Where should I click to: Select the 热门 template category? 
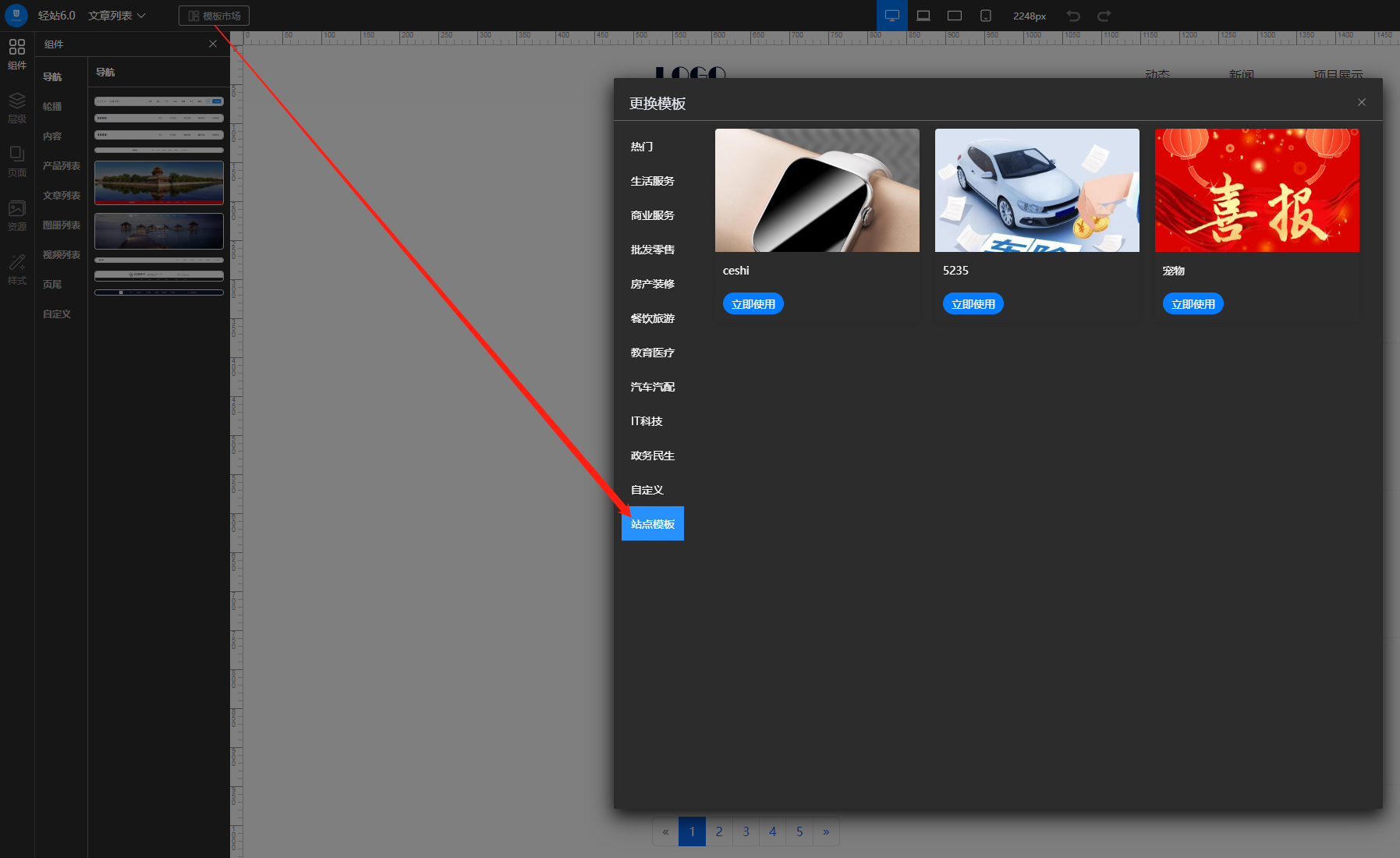(x=642, y=147)
